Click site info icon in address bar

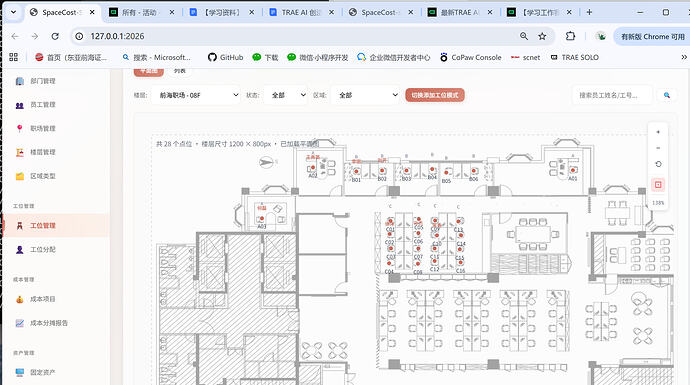coord(79,36)
